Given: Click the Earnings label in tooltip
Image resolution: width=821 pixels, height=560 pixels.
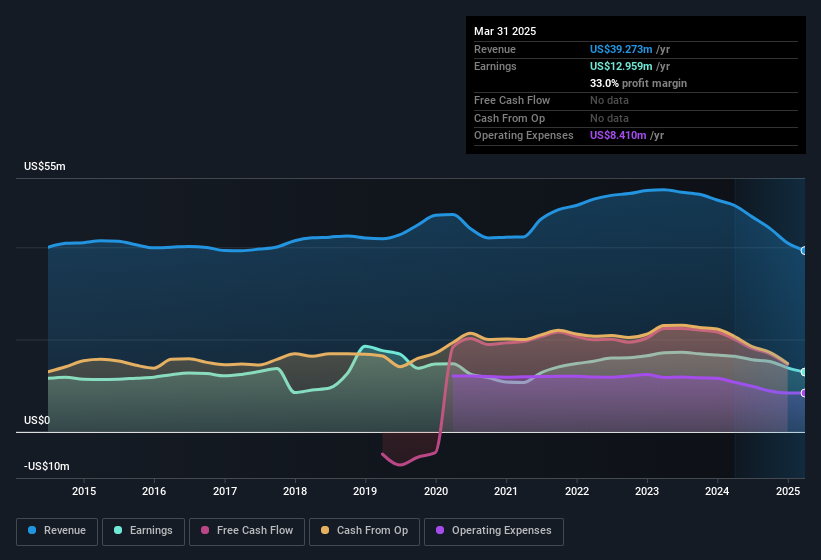Looking at the screenshot, I should (x=495, y=66).
